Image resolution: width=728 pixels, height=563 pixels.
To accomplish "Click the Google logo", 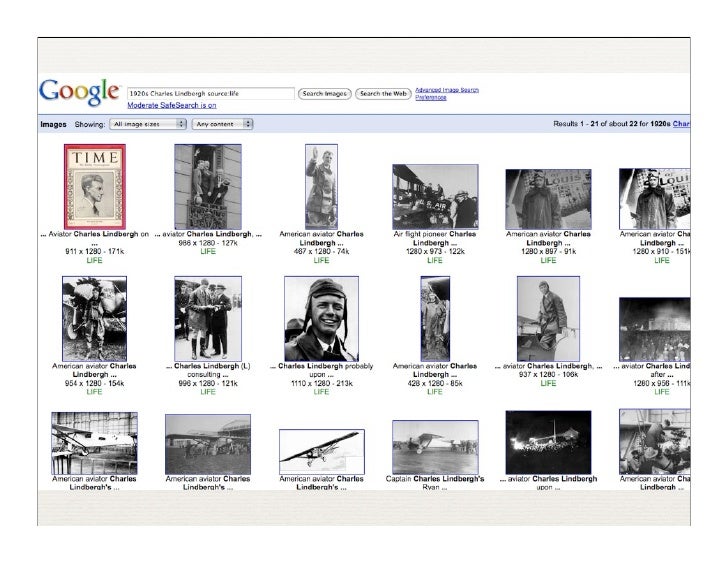I will pyautogui.click(x=78, y=91).
